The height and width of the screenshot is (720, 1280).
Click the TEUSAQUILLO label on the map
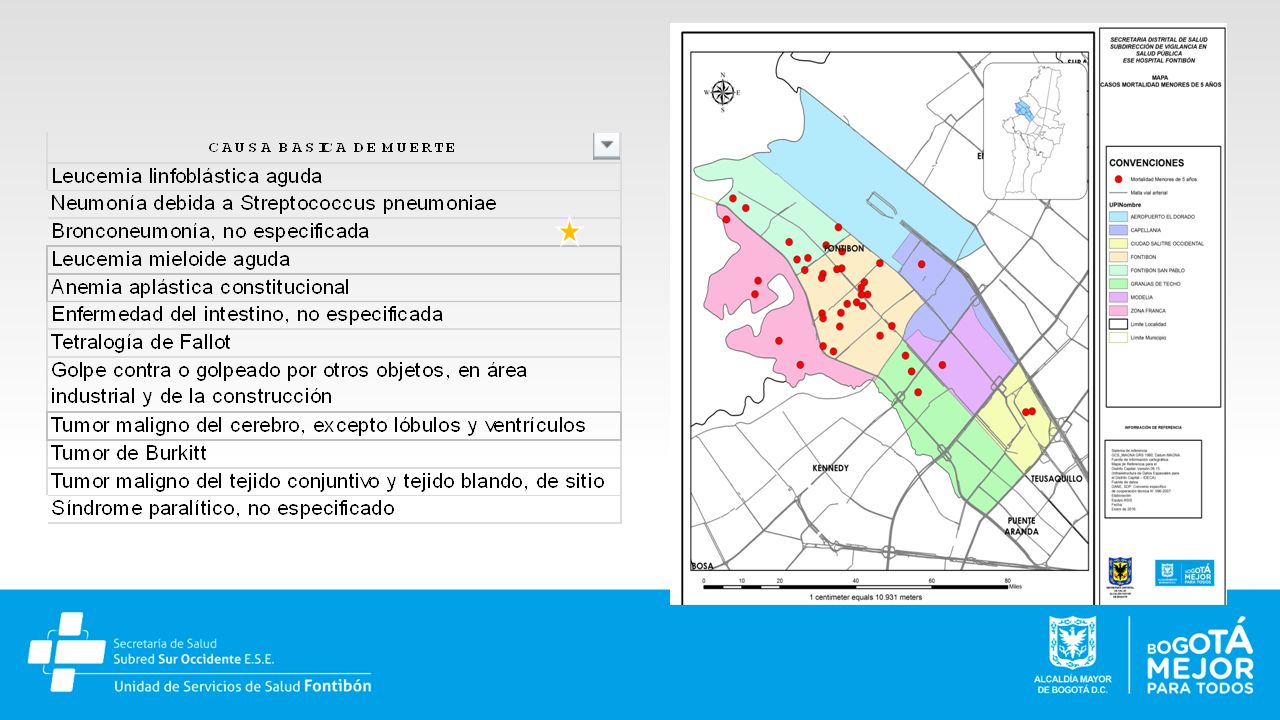pos(1056,479)
